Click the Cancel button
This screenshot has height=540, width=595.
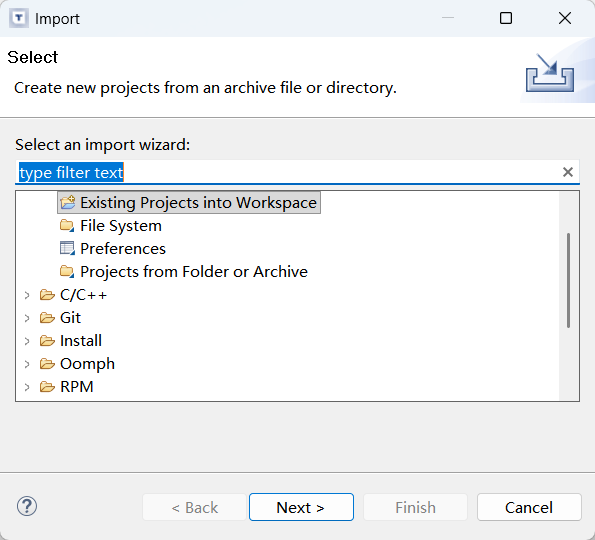529,507
